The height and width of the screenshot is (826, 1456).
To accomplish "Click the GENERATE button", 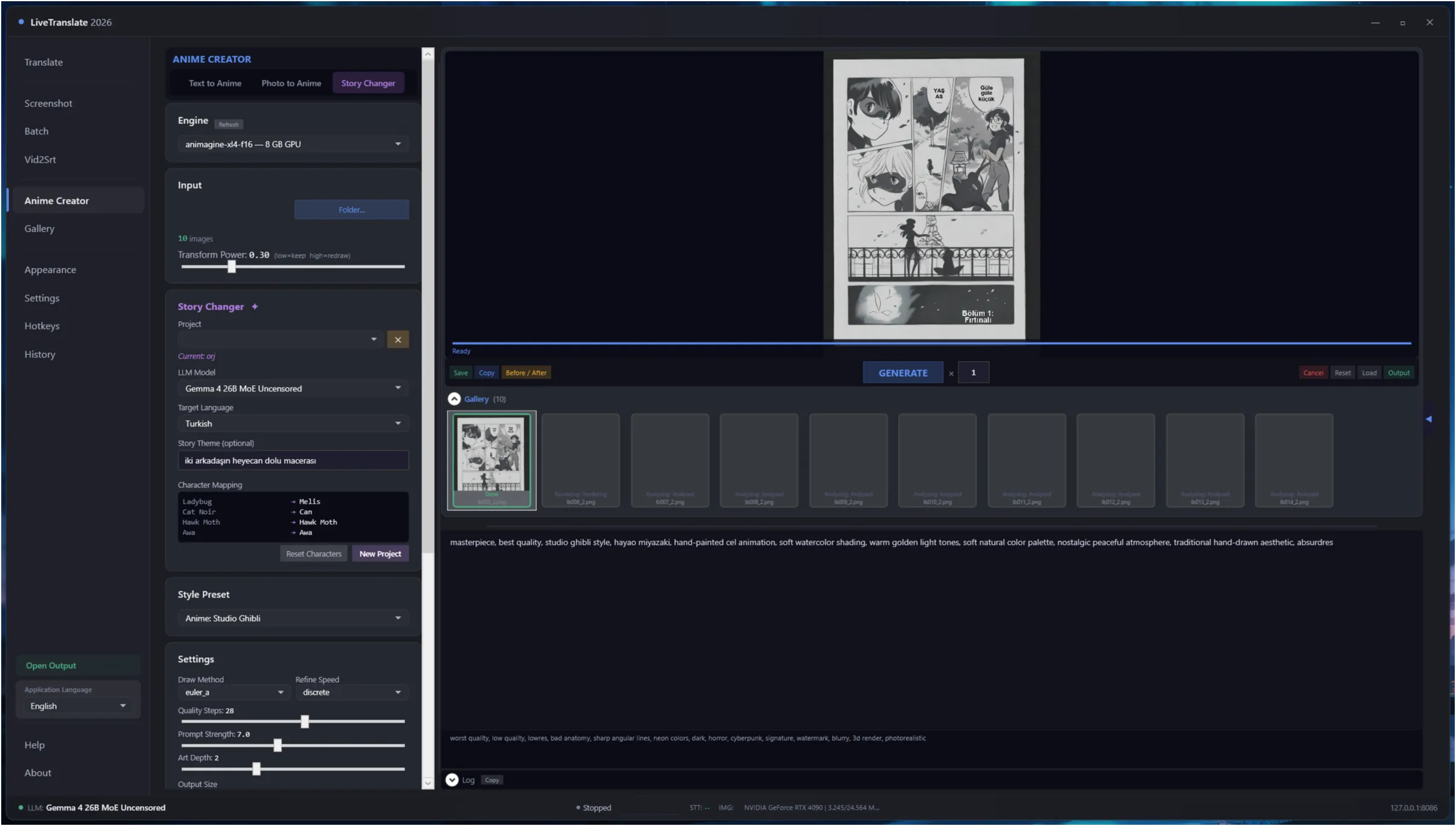I will coord(903,373).
